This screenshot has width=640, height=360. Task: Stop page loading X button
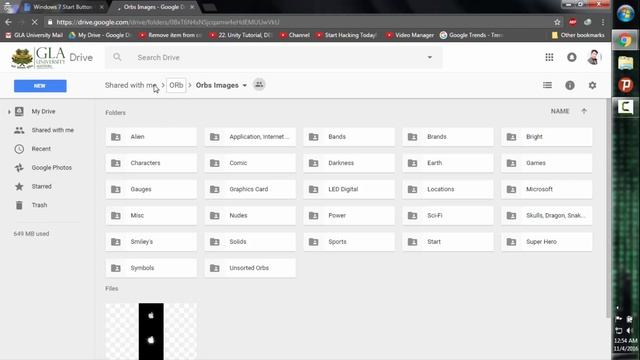[34, 22]
